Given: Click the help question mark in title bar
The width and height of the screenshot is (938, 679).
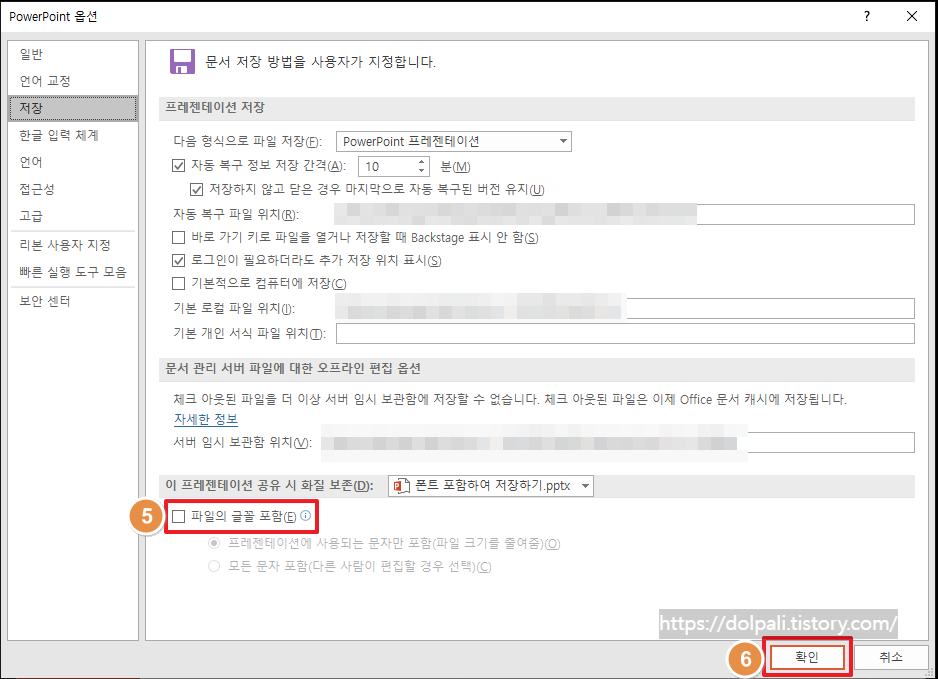Looking at the screenshot, I should [x=867, y=16].
